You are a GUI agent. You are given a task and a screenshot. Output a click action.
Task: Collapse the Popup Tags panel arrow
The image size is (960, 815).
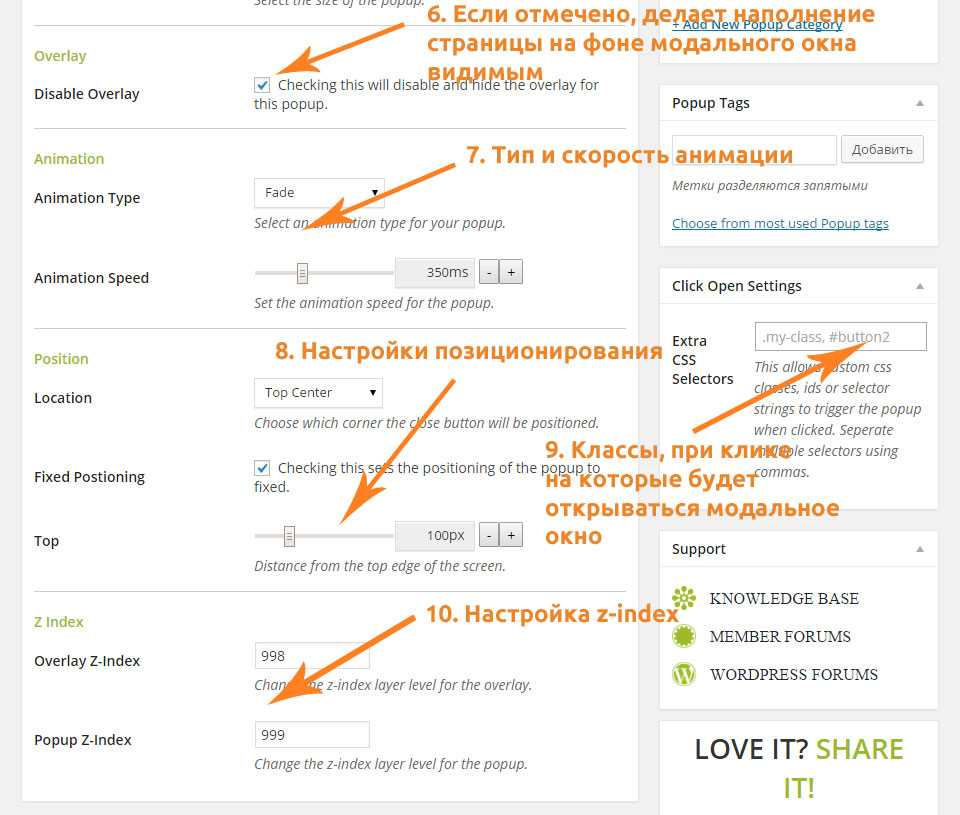[919, 103]
